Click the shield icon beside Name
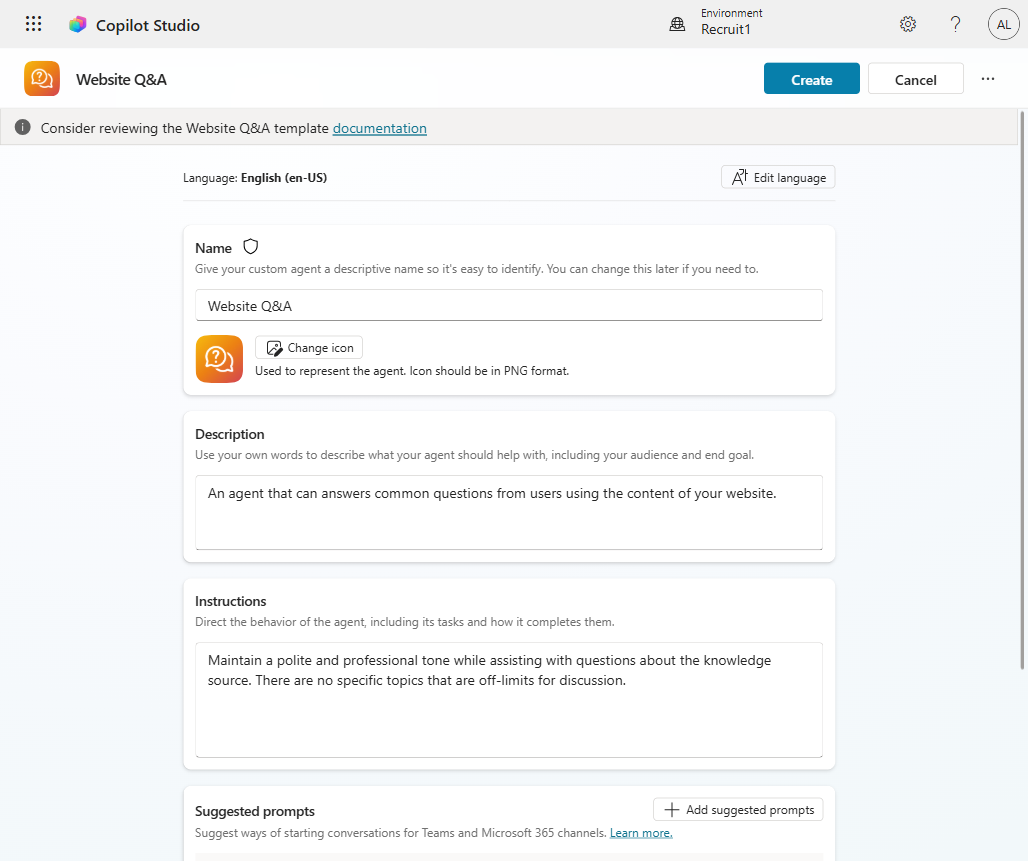1028x861 pixels. 250,247
